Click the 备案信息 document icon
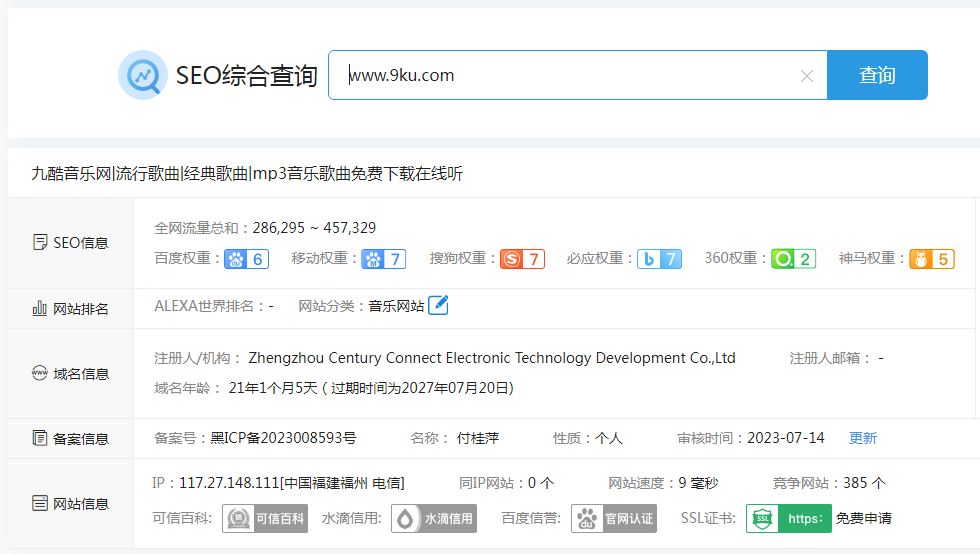This screenshot has height=554, width=980. click(39, 438)
